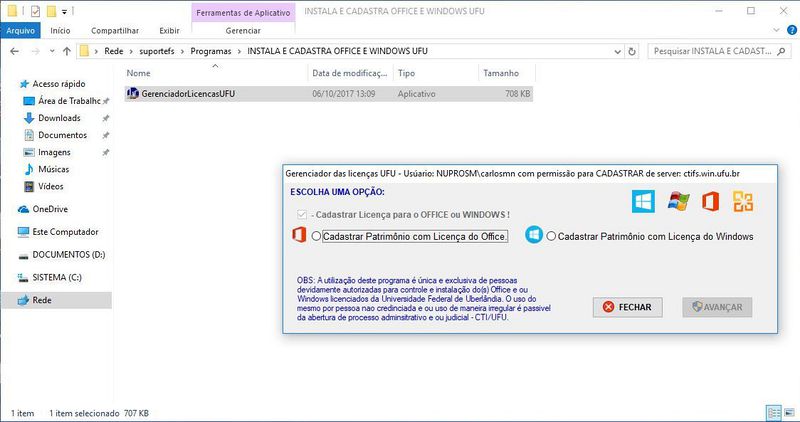Viewport: 800px width, 422px height.
Task: Click the Imagens icon in sidebar
Action: [29, 152]
